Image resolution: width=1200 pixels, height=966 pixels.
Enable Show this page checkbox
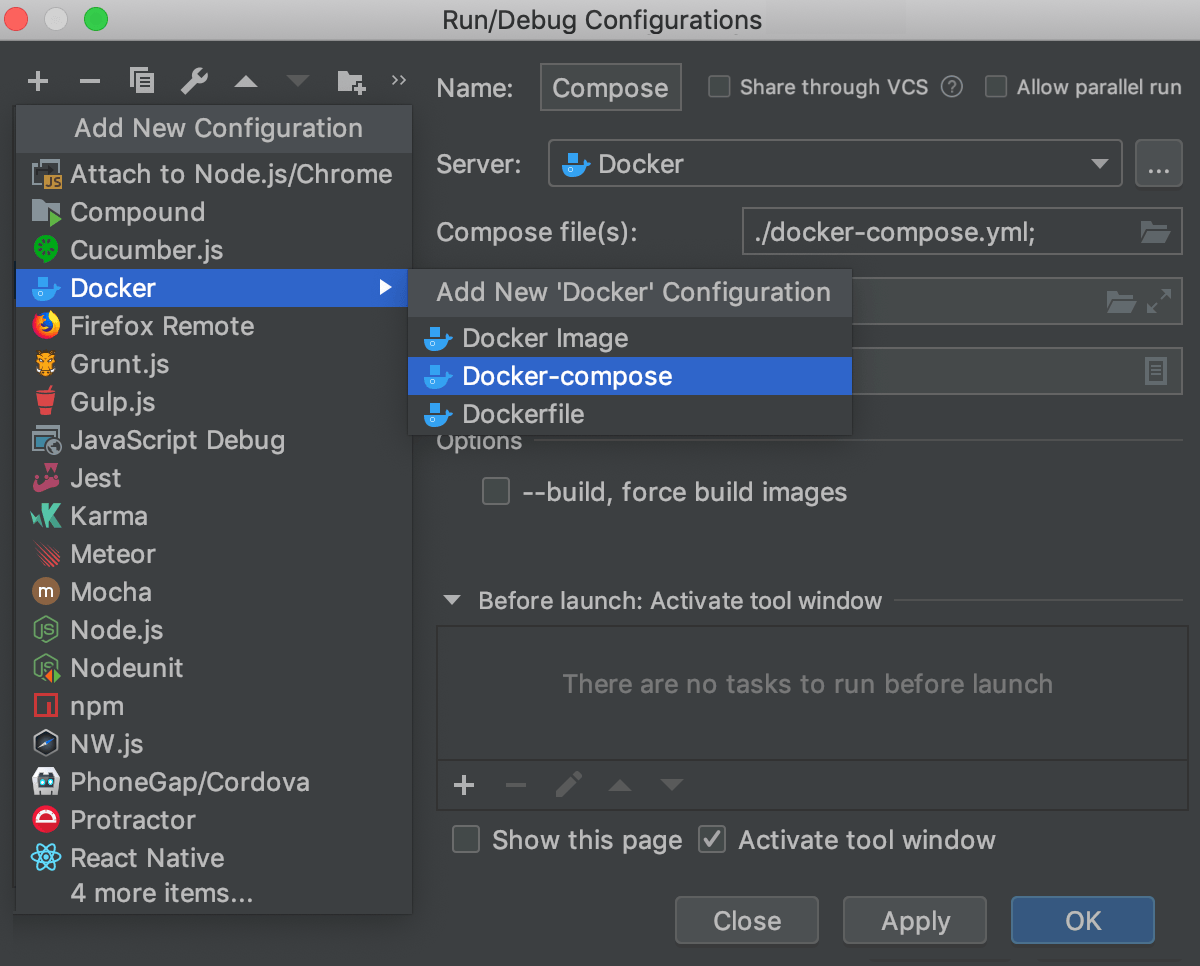pos(466,840)
